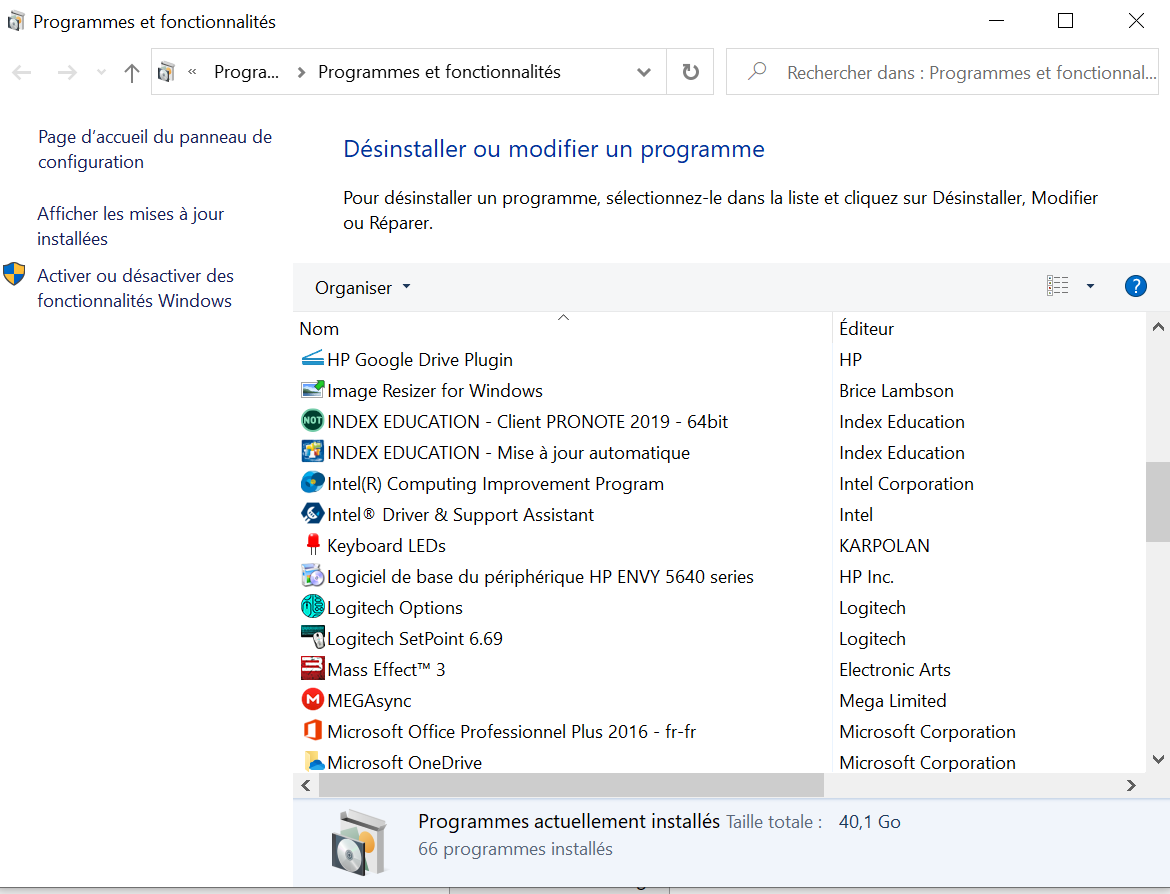Image resolution: width=1170 pixels, height=894 pixels.
Task: Select the HP Google Drive Plugin name
Action: click(x=420, y=360)
